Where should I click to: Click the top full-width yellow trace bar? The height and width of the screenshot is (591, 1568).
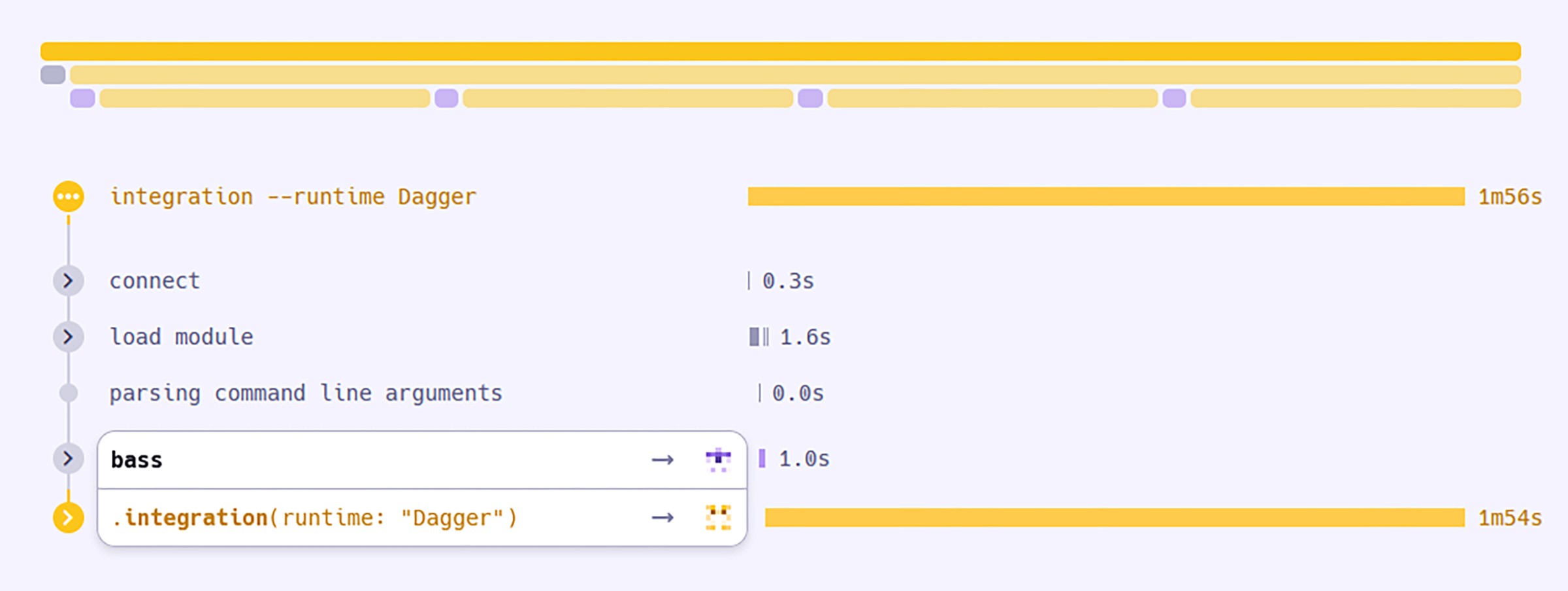coord(780,51)
